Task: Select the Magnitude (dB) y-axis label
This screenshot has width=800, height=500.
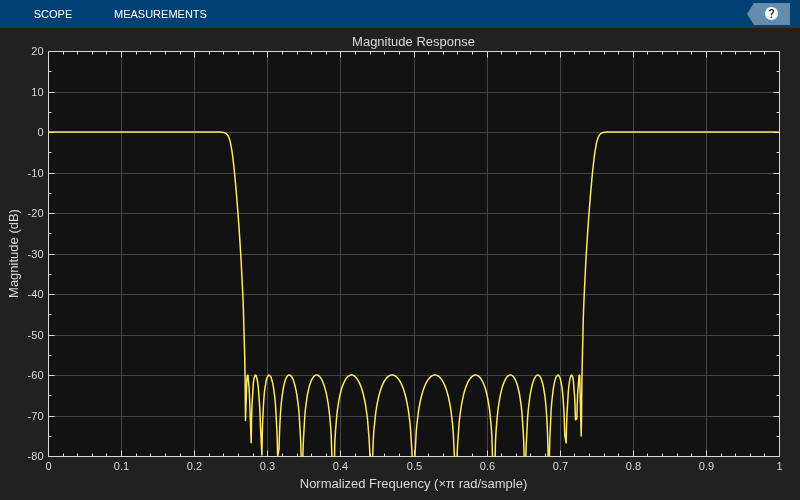Action: tap(14, 254)
